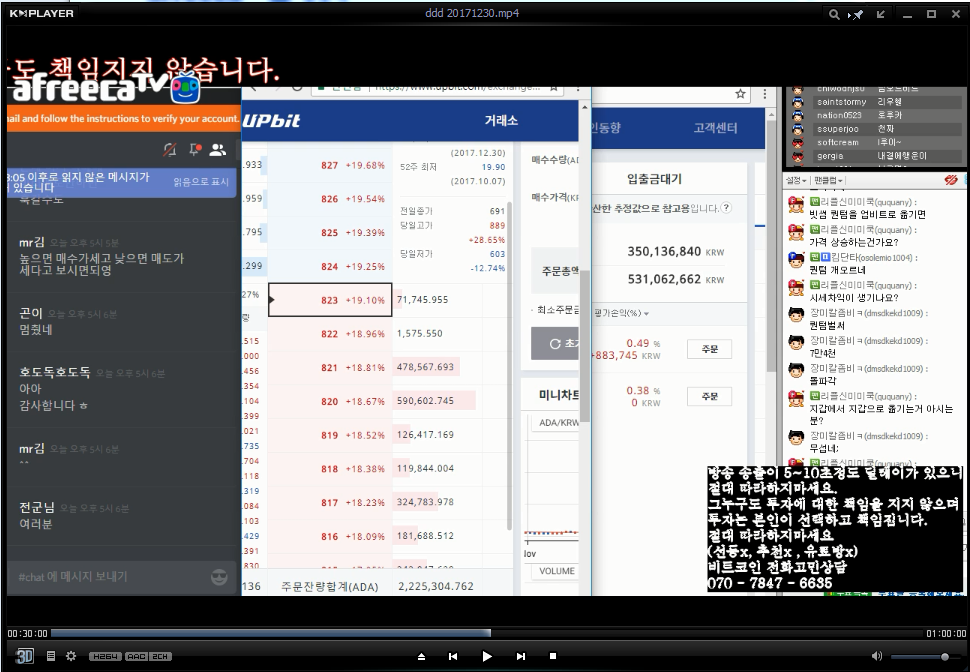Reset order form with 초기화 button

pos(555,343)
